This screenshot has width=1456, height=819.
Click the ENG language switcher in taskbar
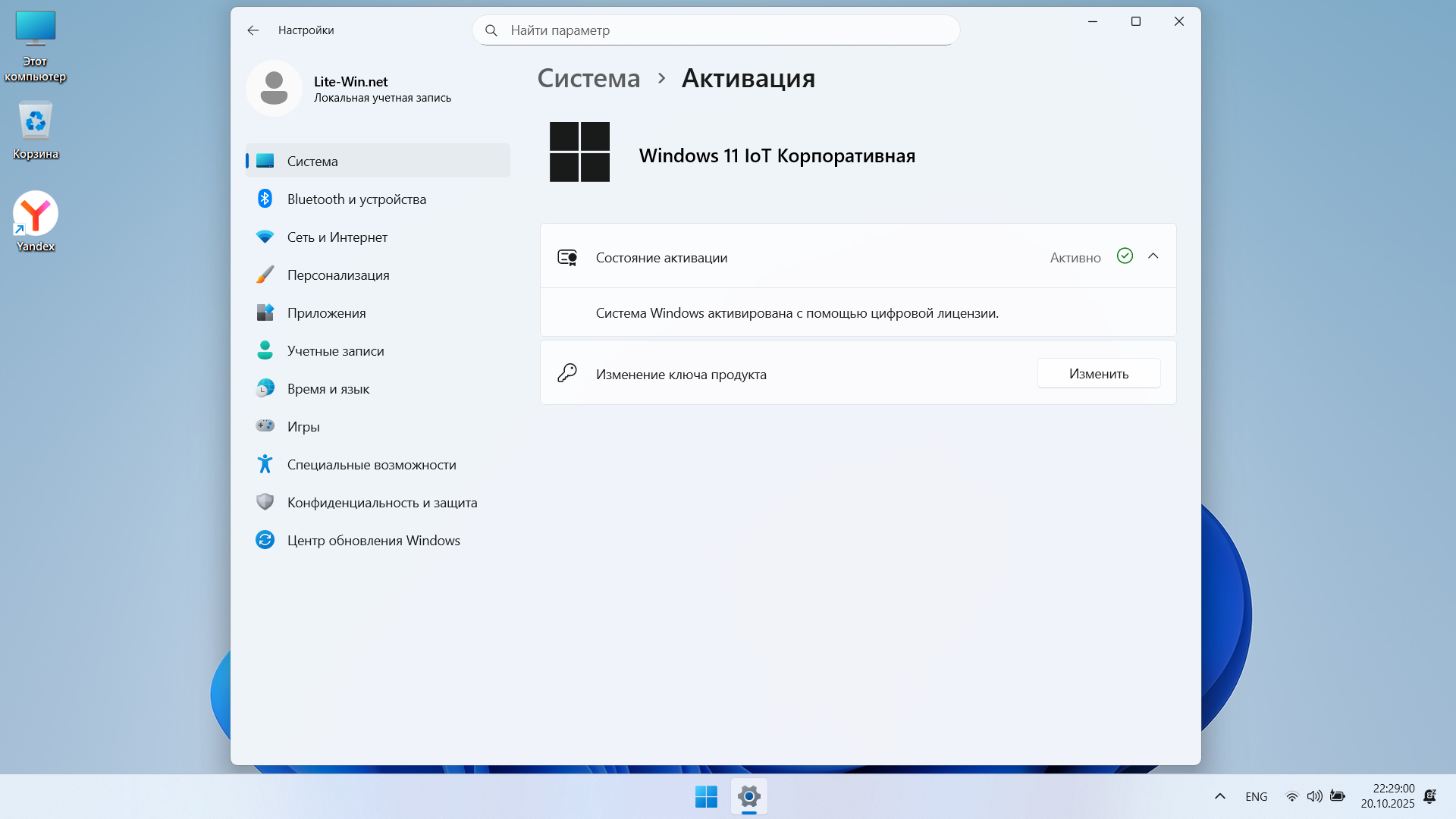pyautogui.click(x=1257, y=796)
